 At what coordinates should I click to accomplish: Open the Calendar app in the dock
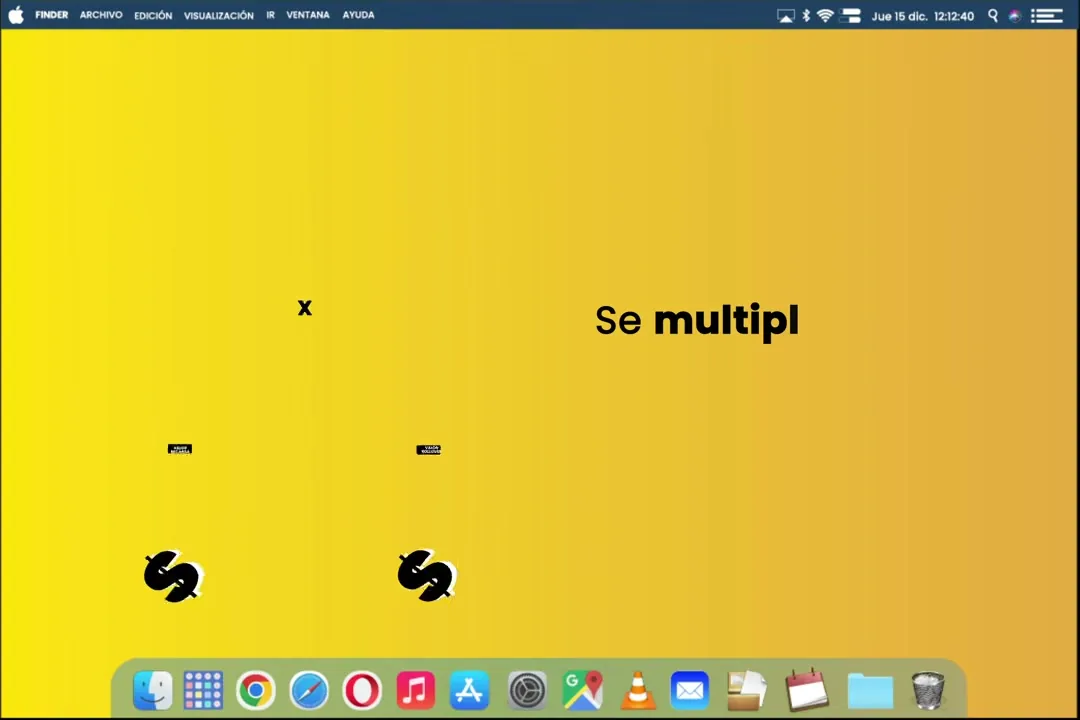pos(807,688)
